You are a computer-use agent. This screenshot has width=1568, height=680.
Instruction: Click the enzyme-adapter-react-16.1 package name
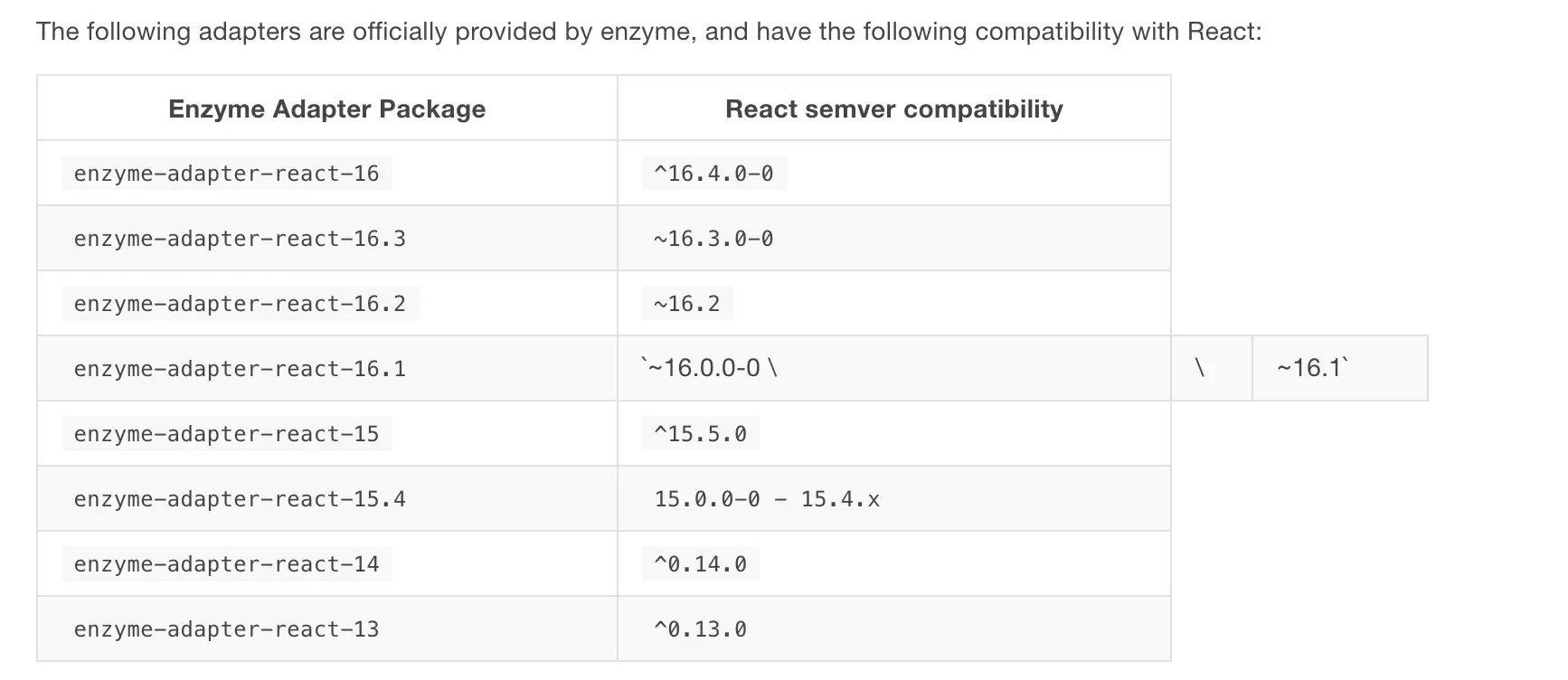240,369
